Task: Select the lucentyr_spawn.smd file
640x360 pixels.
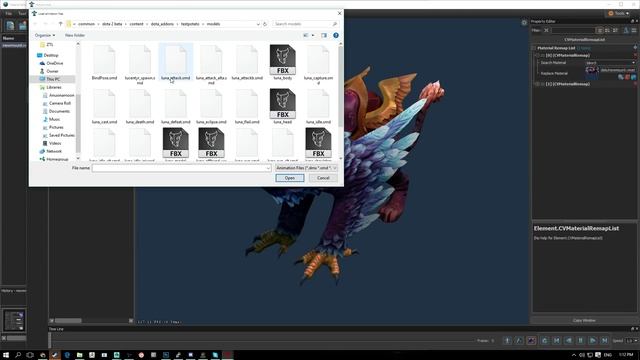Action: tap(140, 64)
